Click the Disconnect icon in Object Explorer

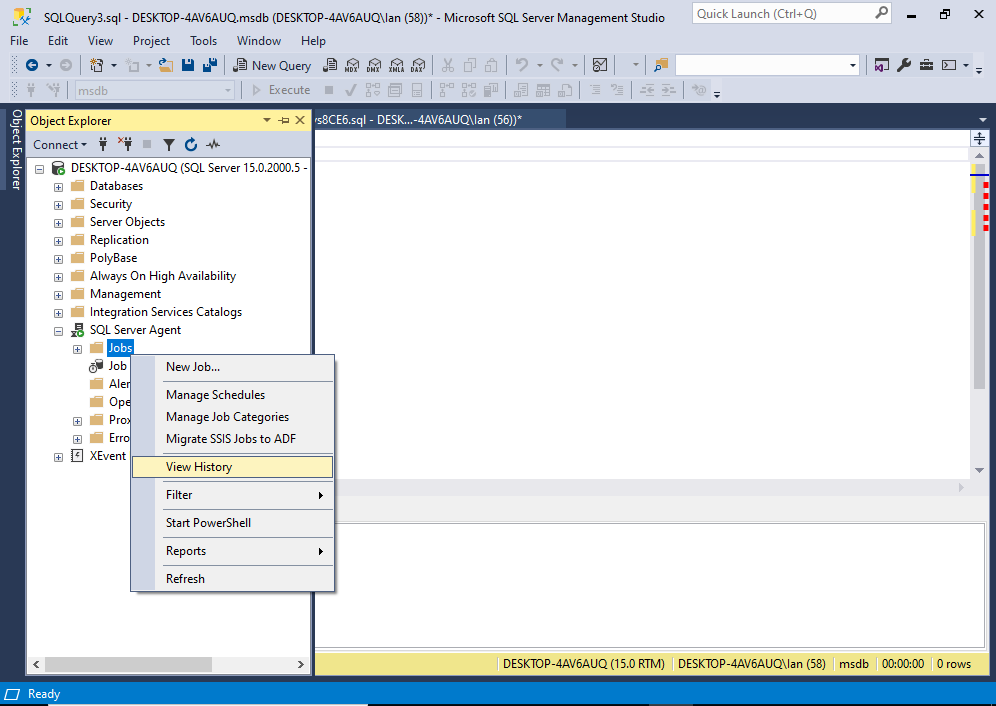[125, 145]
